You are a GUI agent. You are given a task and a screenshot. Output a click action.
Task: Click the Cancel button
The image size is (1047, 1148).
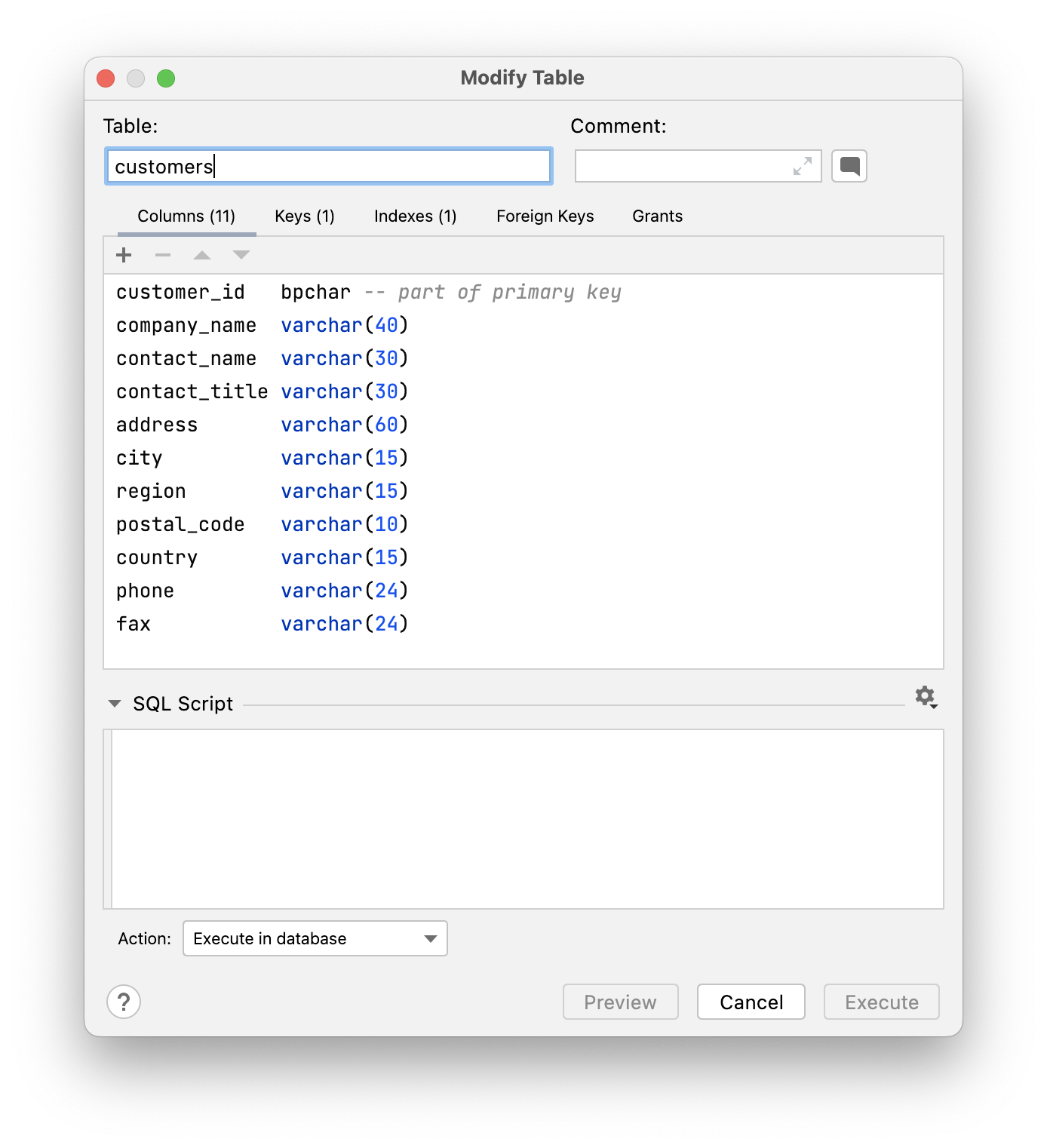coord(751,1002)
